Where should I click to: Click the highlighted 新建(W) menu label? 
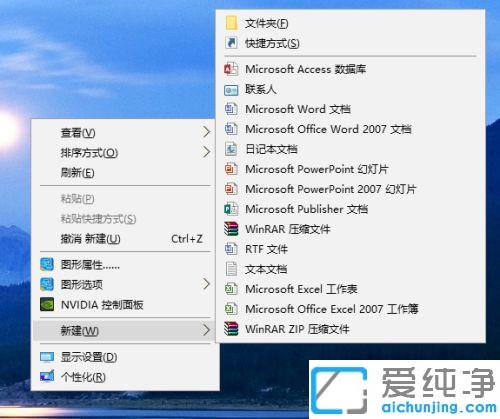click(x=80, y=331)
